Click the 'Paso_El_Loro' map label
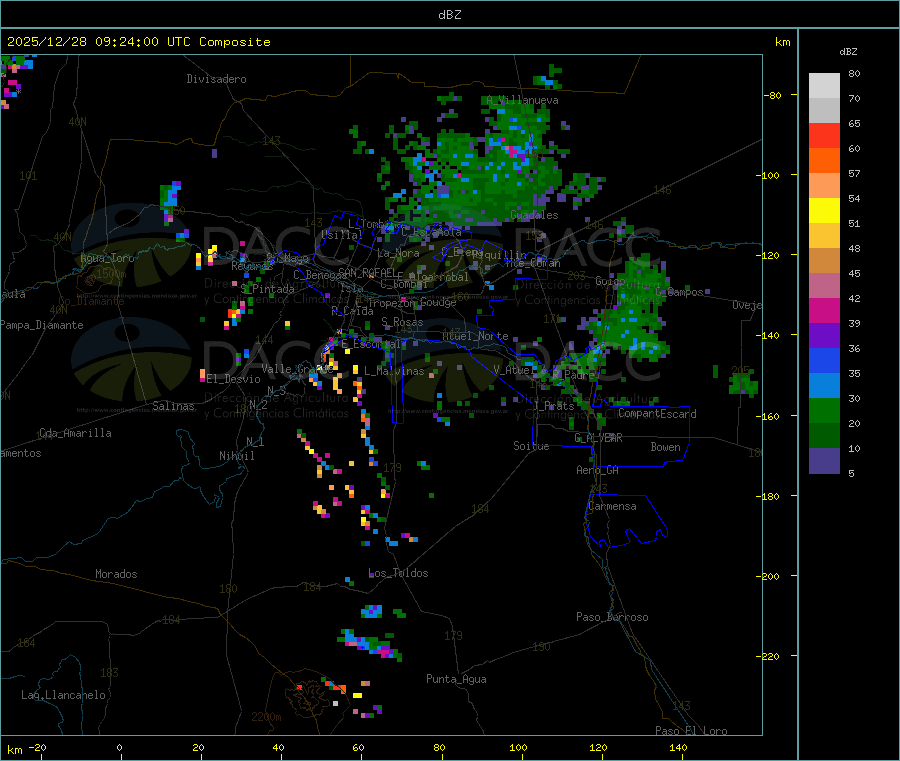This screenshot has width=900, height=761. click(691, 731)
